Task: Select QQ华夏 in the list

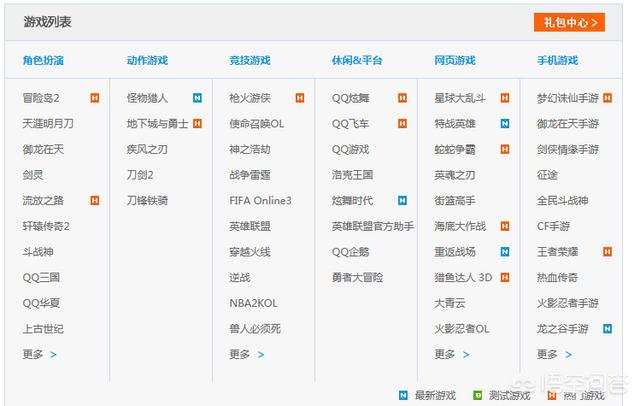Action: pyautogui.click(x=41, y=303)
